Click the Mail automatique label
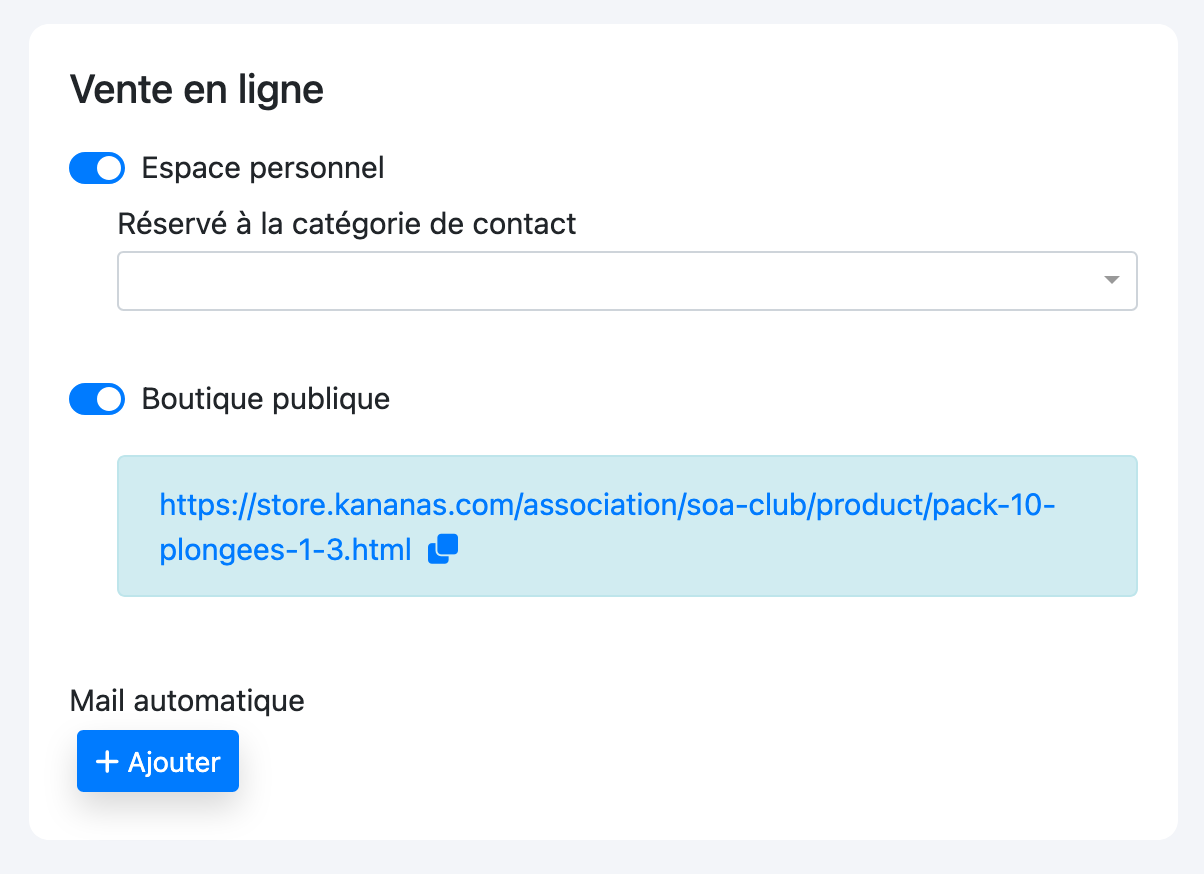 click(187, 700)
